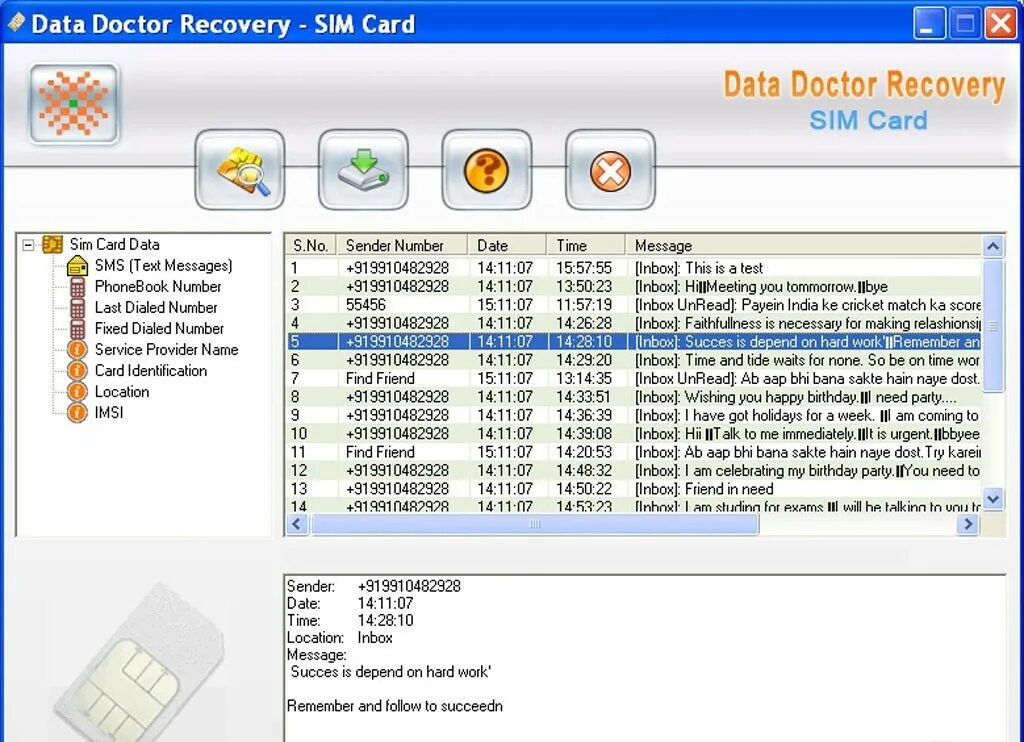The width and height of the screenshot is (1024, 742).
Task: Select PhoneBook Number tree entry
Action: pos(158,287)
